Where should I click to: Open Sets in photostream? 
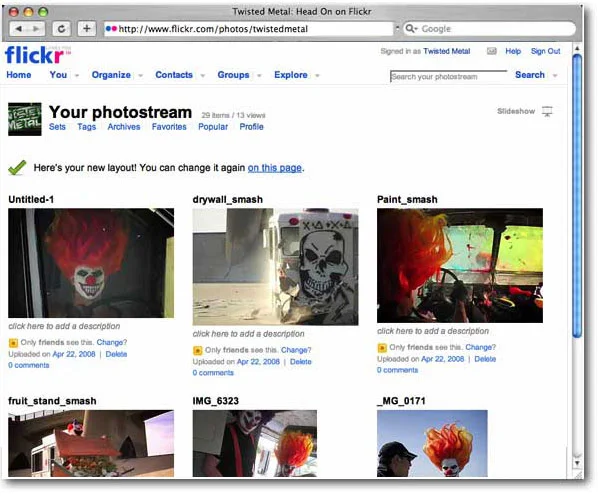(57, 127)
